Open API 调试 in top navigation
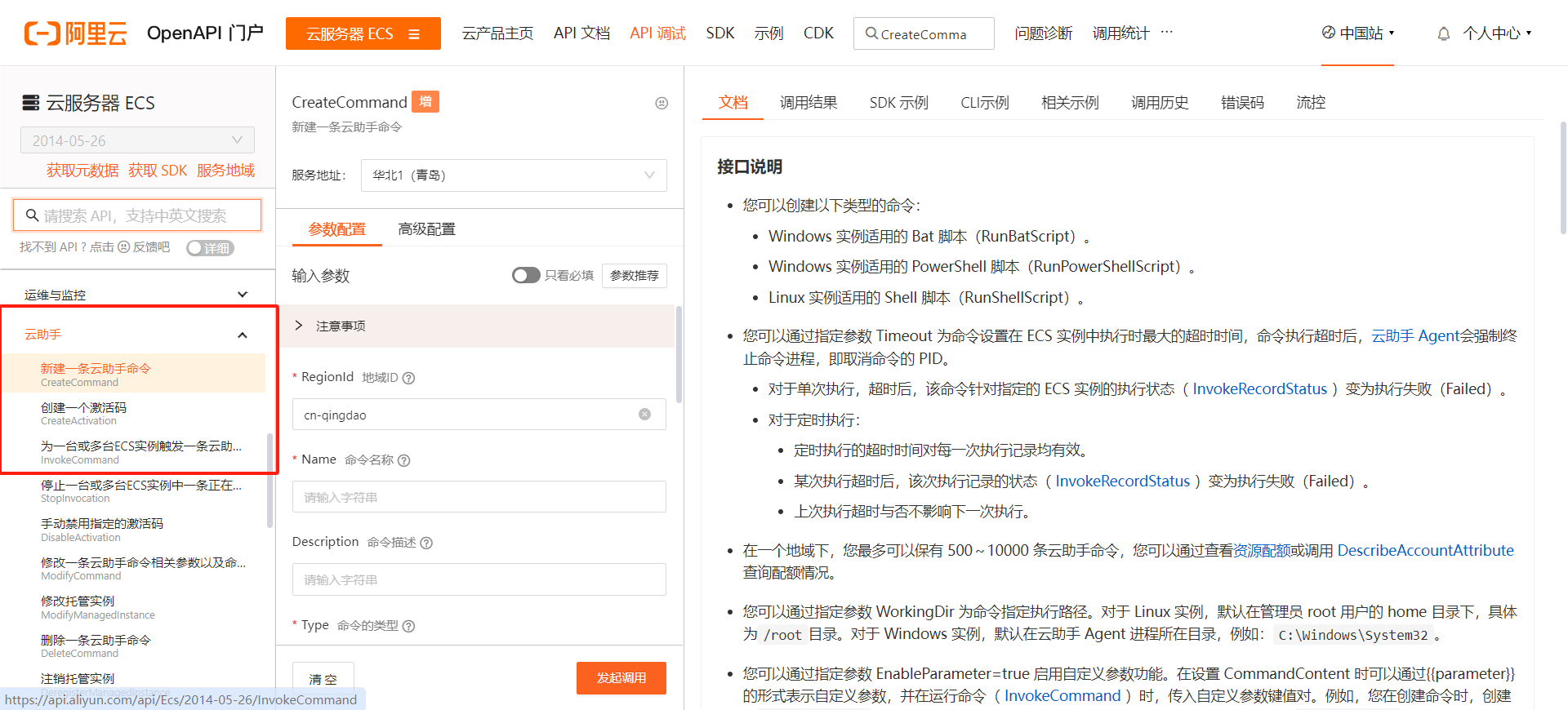The height and width of the screenshot is (710, 1568). 657,33
